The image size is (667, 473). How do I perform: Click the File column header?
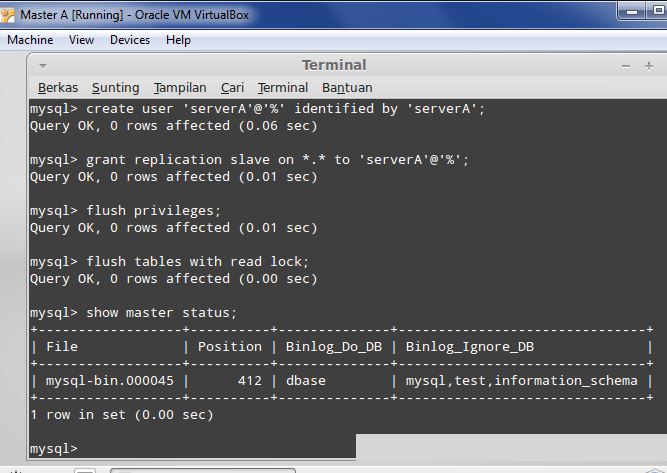pyautogui.click(x=62, y=347)
